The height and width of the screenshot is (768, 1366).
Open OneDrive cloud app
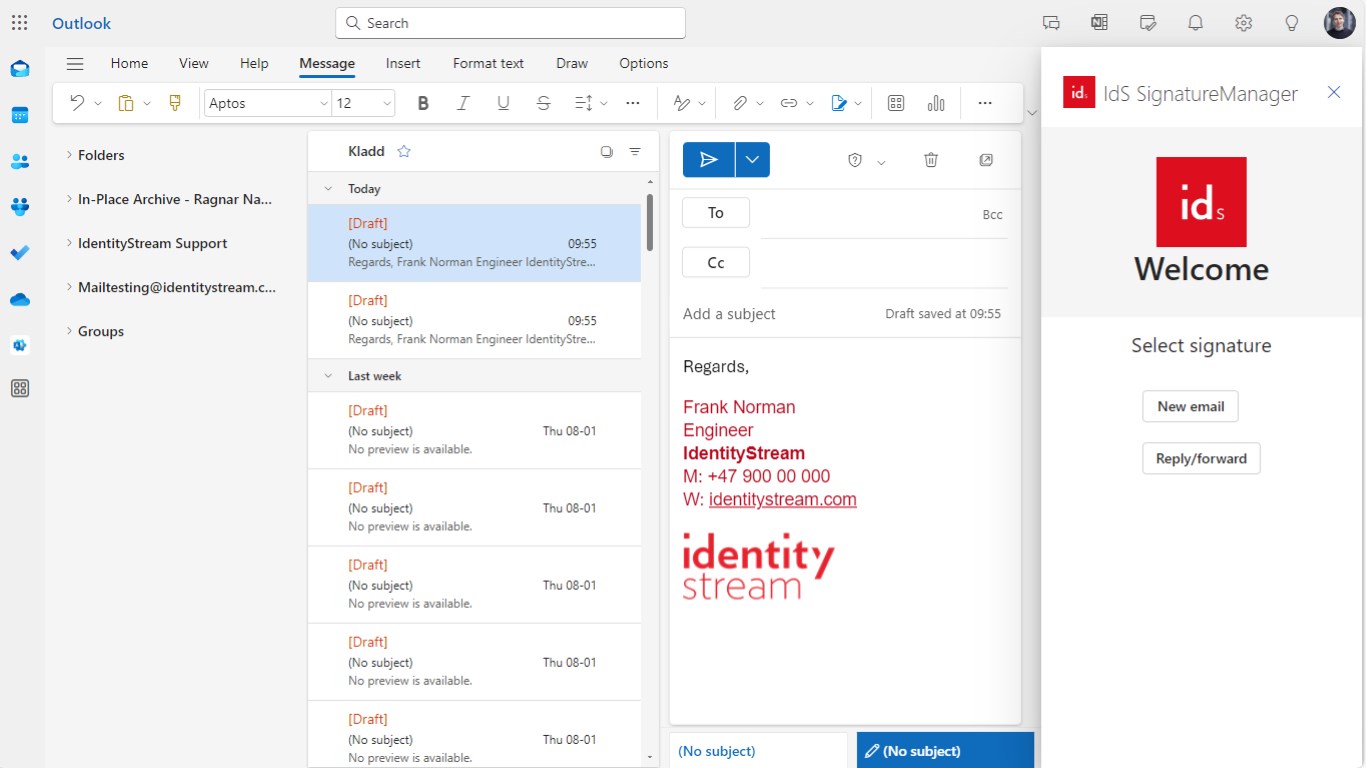coord(20,299)
